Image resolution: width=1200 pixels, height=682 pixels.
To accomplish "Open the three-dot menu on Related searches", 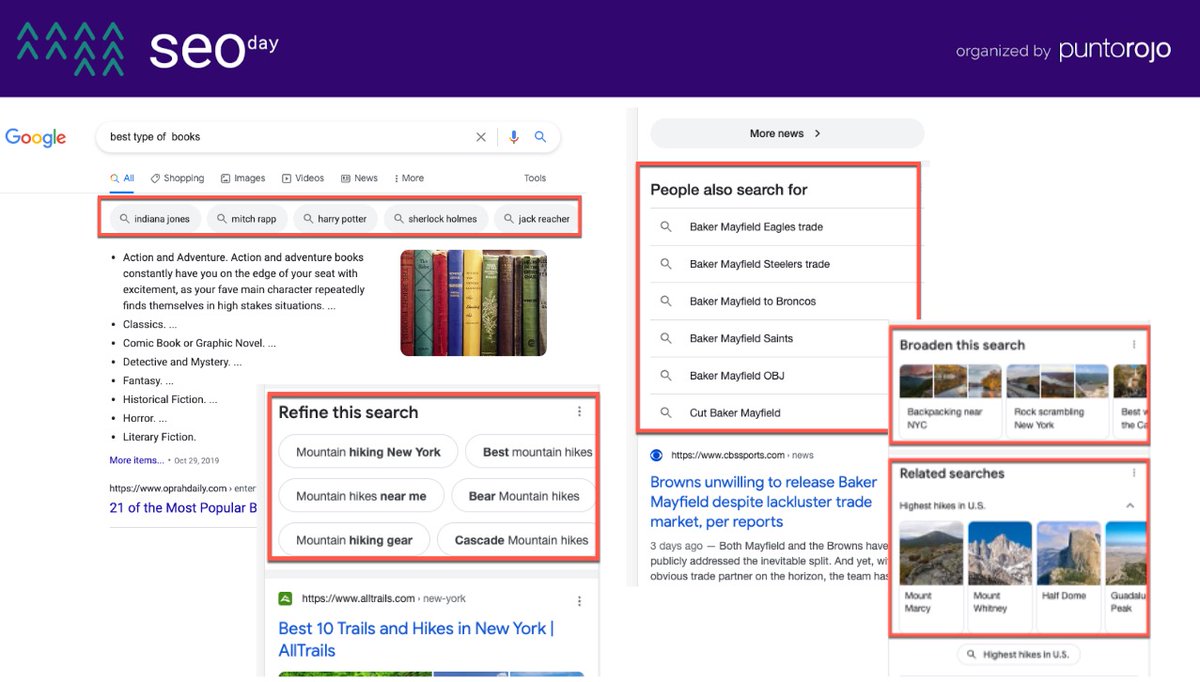I will click(1135, 473).
